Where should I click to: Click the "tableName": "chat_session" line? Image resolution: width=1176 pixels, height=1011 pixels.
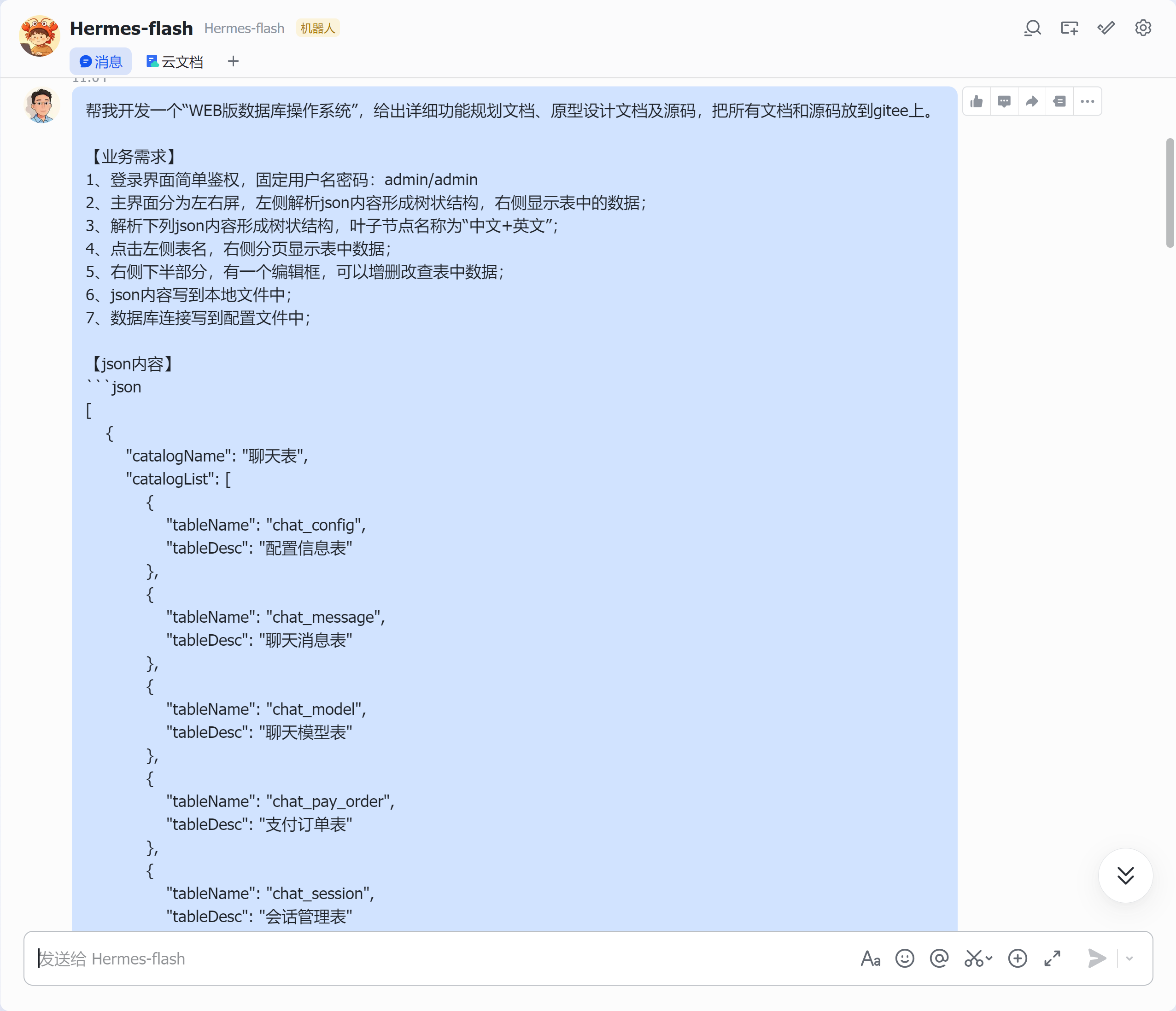(x=270, y=894)
